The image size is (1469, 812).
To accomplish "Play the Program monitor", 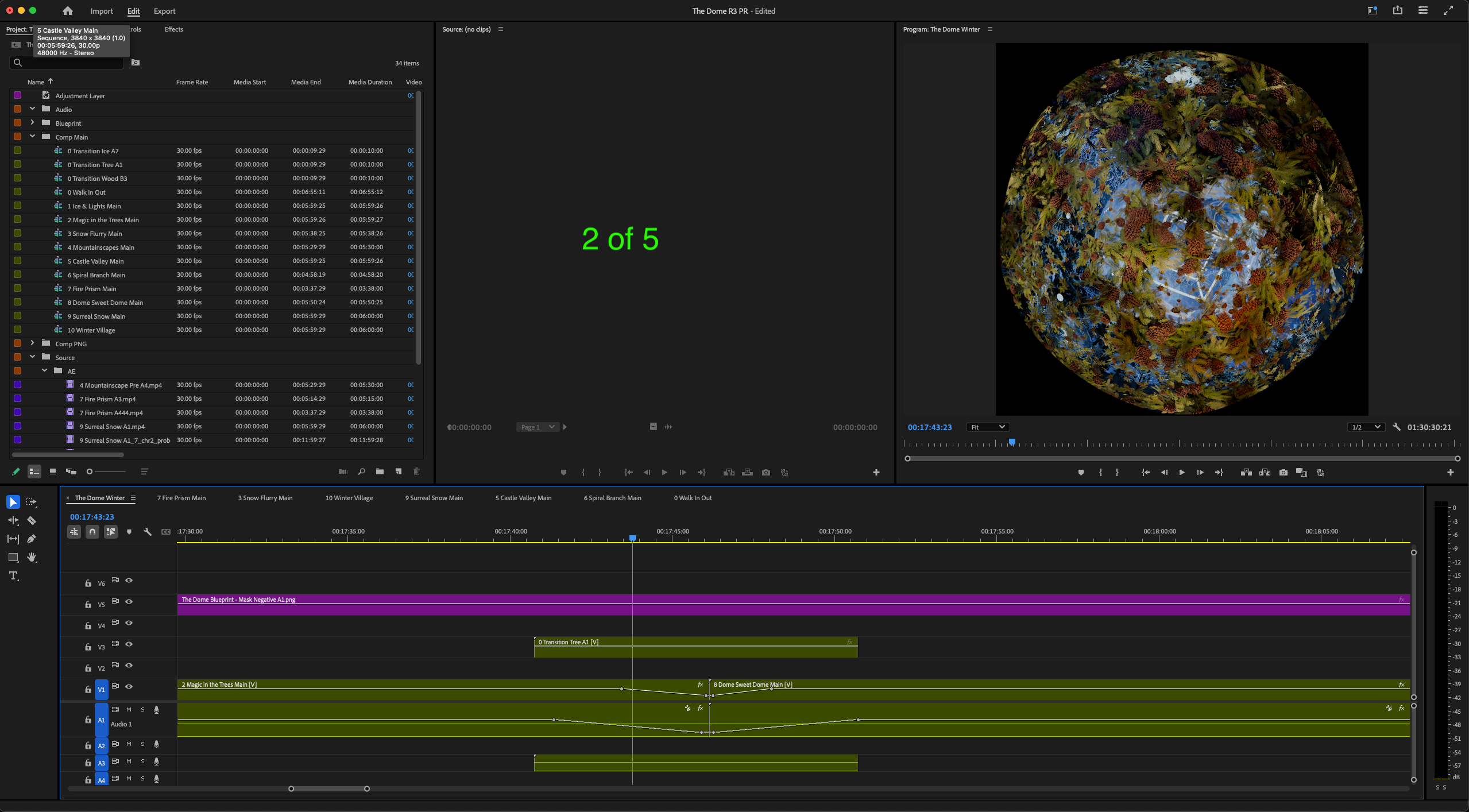I will [x=1182, y=472].
